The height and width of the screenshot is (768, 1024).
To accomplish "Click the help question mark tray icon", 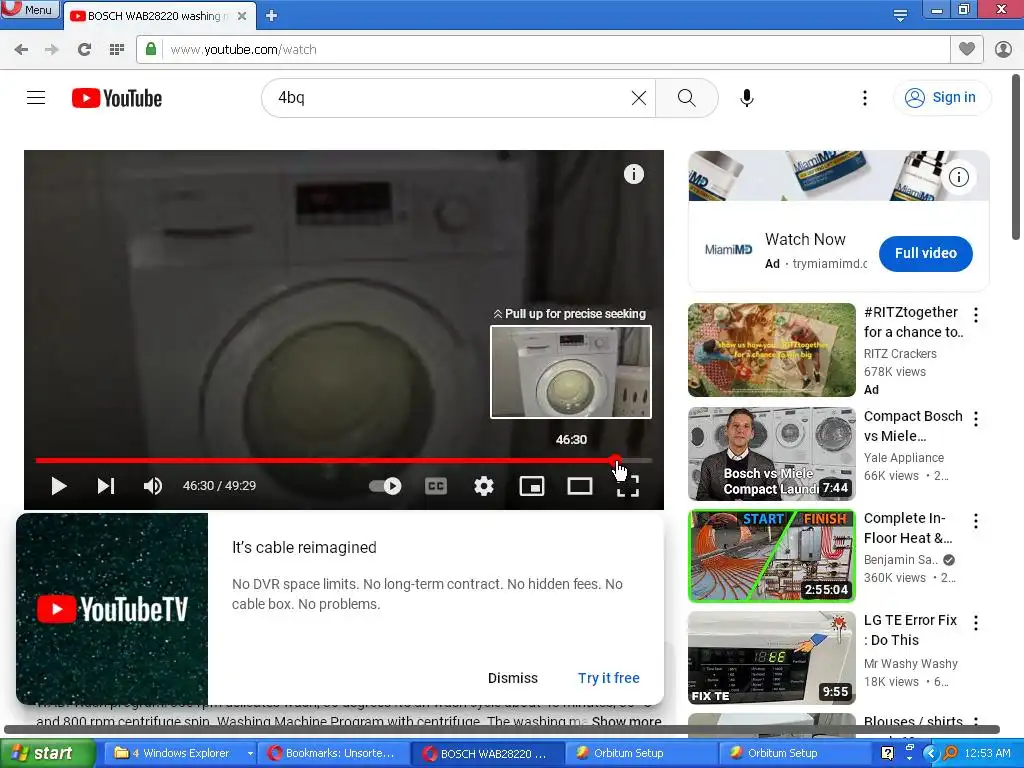I will tap(887, 753).
